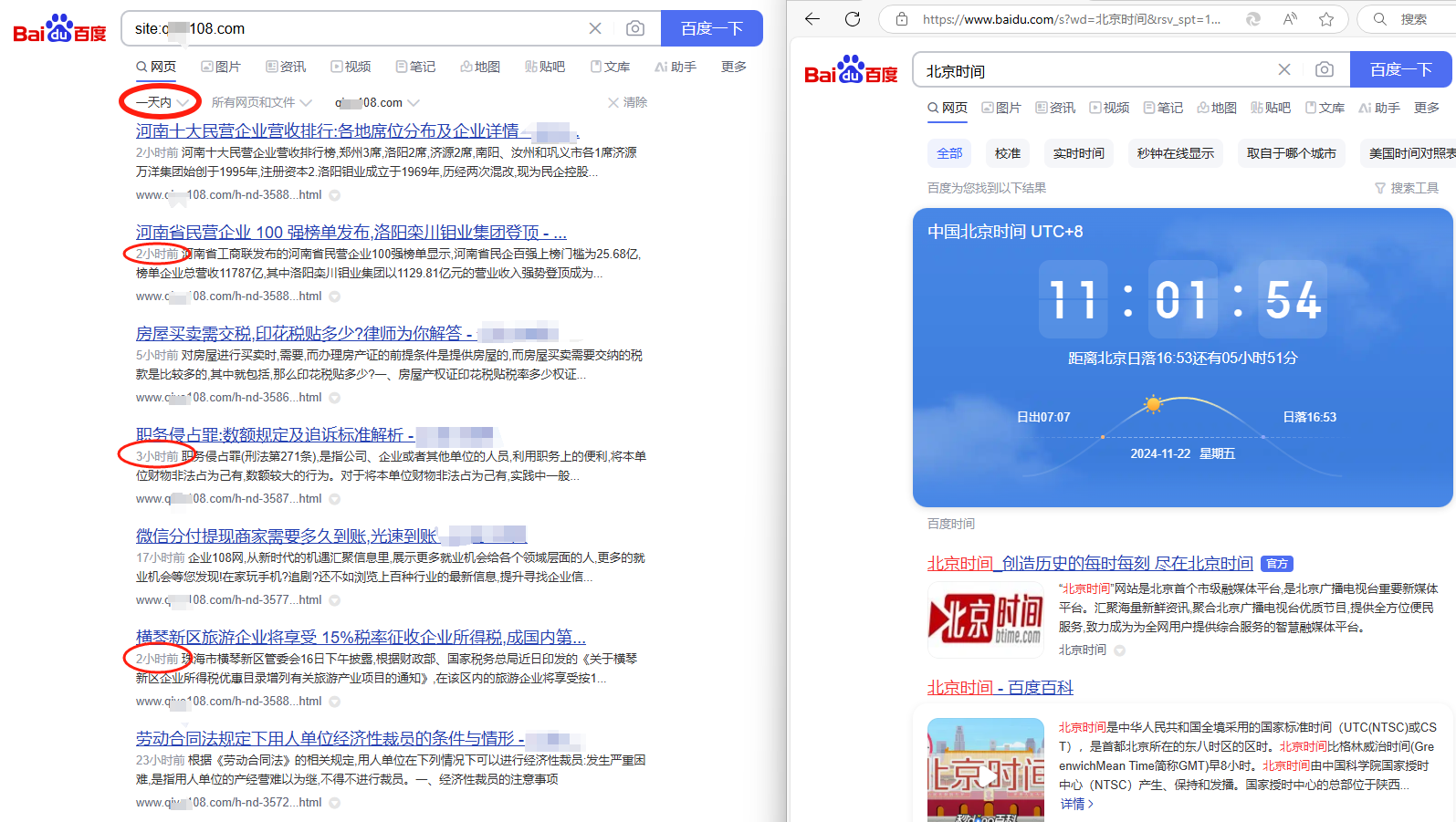Switch to 资讯 tab in left window
The width and height of the screenshot is (1456, 822).
(x=286, y=67)
